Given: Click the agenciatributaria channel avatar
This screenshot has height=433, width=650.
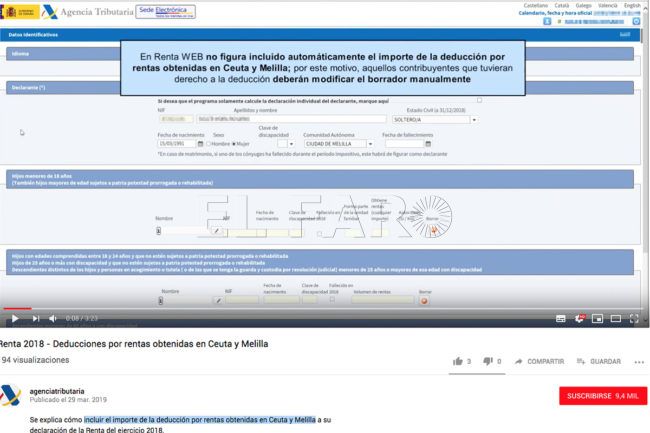Looking at the screenshot, I should [x=10, y=395].
